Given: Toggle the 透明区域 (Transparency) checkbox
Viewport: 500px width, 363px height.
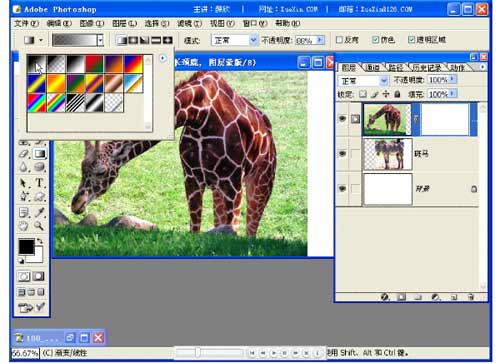Looking at the screenshot, I should coord(412,40).
